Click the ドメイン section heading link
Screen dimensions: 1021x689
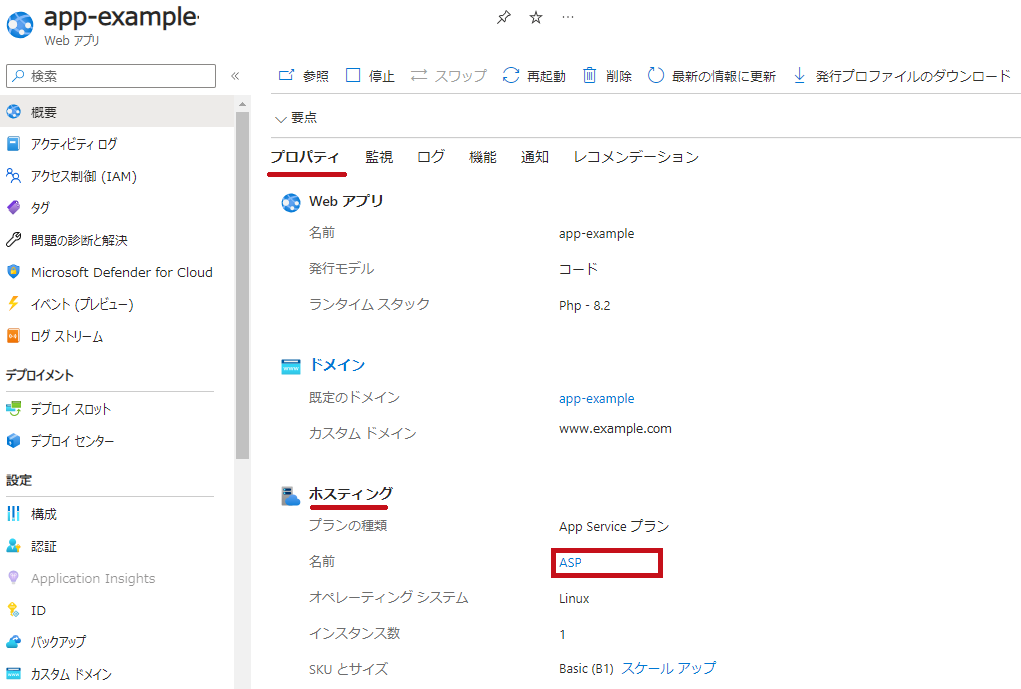(337, 365)
